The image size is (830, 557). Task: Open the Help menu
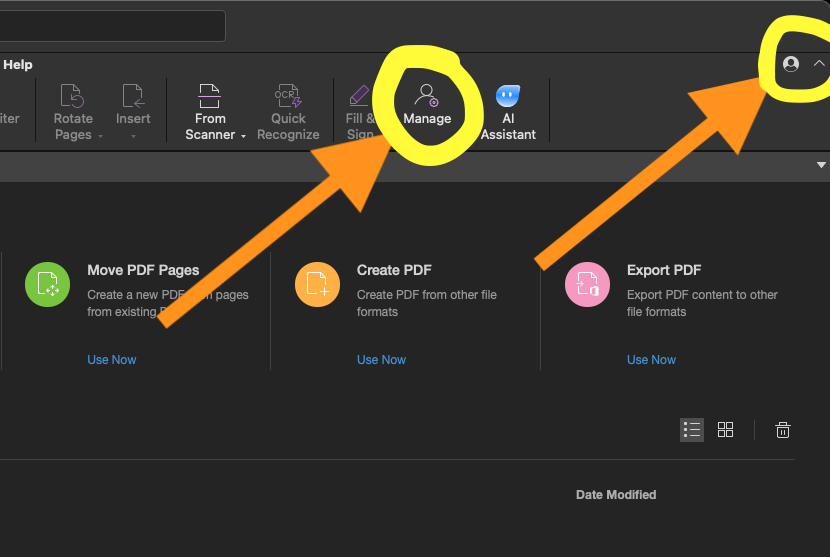[x=17, y=64]
